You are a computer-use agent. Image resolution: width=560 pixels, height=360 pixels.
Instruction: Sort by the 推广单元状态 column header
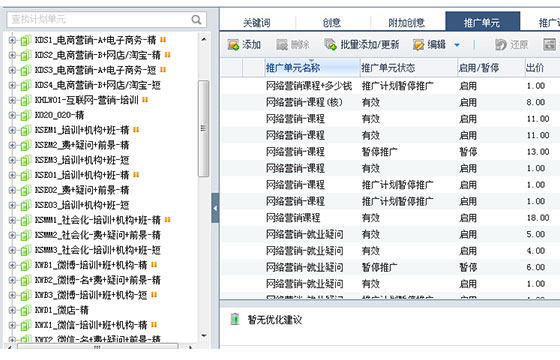coord(409,68)
